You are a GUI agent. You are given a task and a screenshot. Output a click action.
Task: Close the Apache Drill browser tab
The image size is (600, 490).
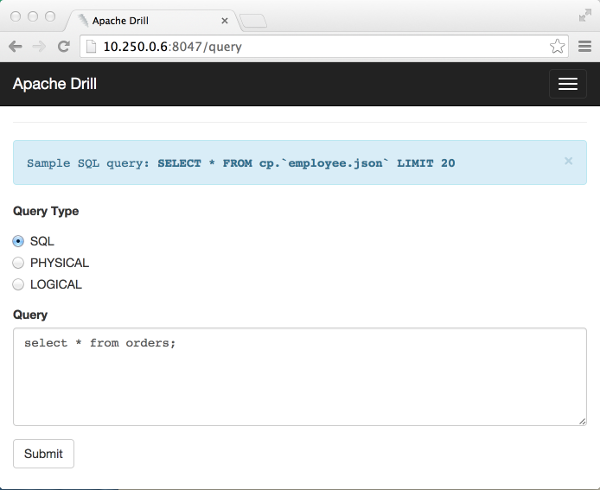click(x=225, y=20)
